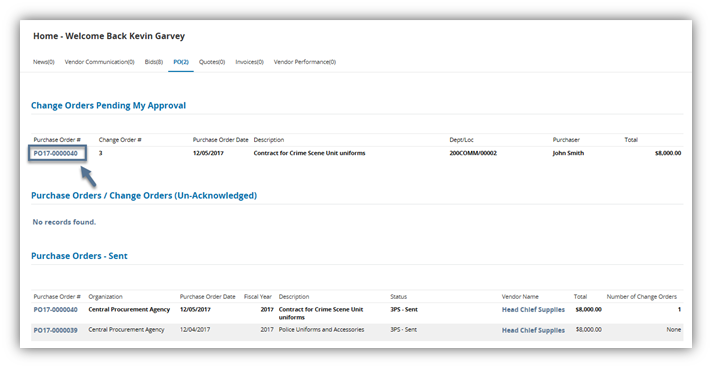Screen dimensions: 712x368
Task: Click the John Smith purchaser cell
Action: [x=568, y=153]
